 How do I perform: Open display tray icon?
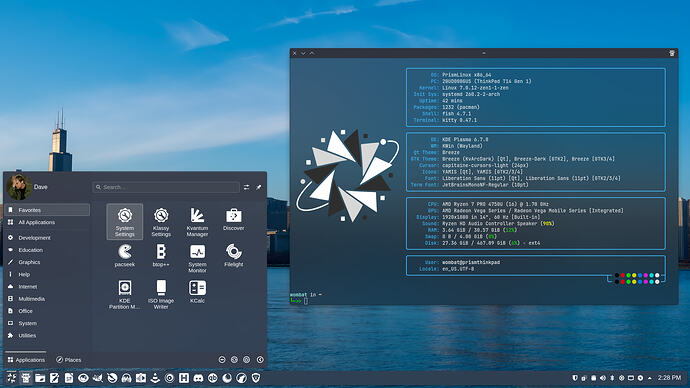[x=631, y=378]
